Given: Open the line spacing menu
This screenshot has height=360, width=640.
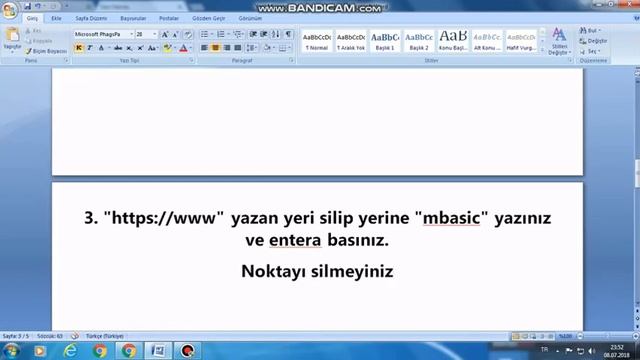Looking at the screenshot, I should click(x=252, y=48).
